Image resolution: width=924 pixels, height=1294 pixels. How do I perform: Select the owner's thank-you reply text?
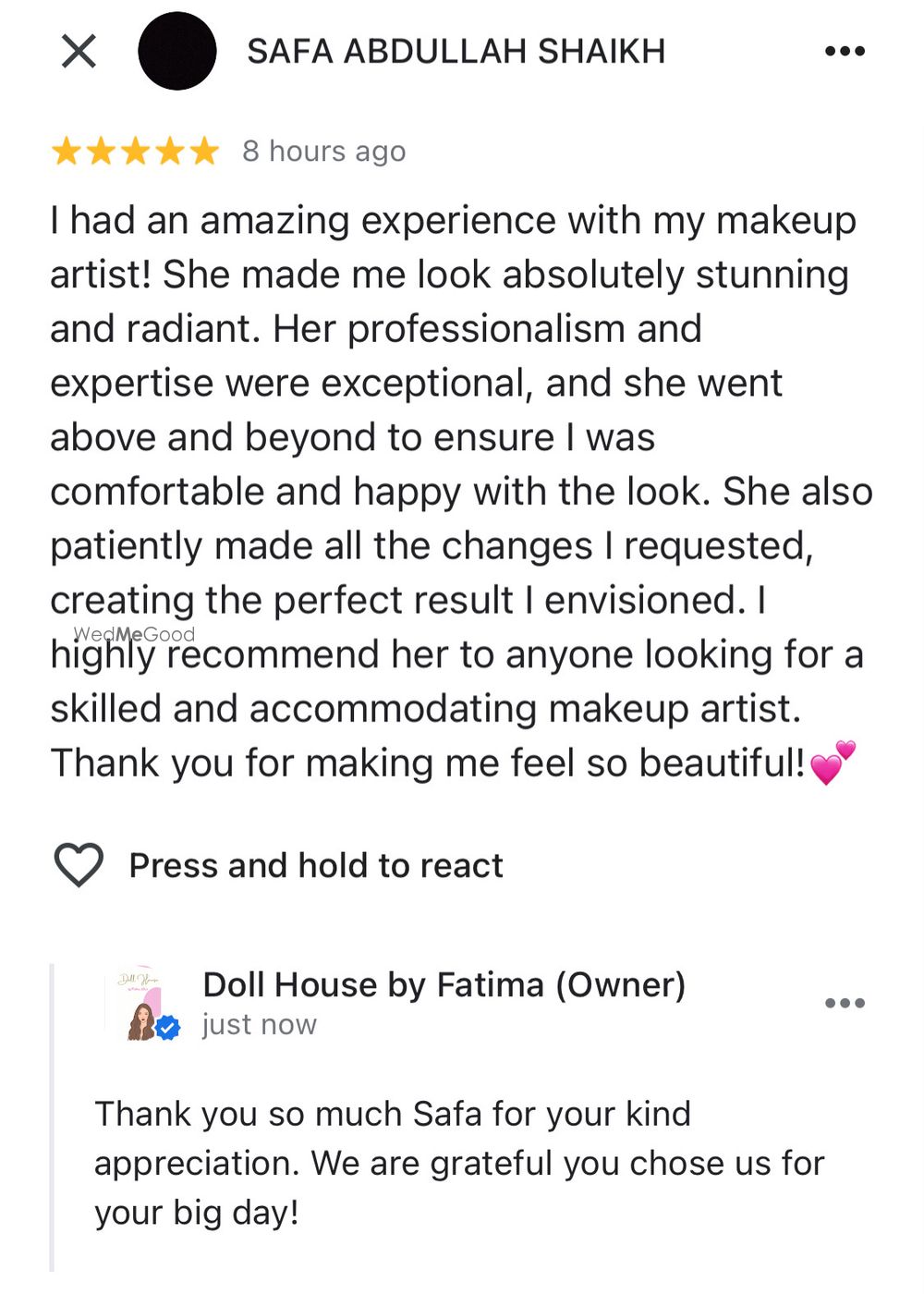click(x=458, y=1163)
